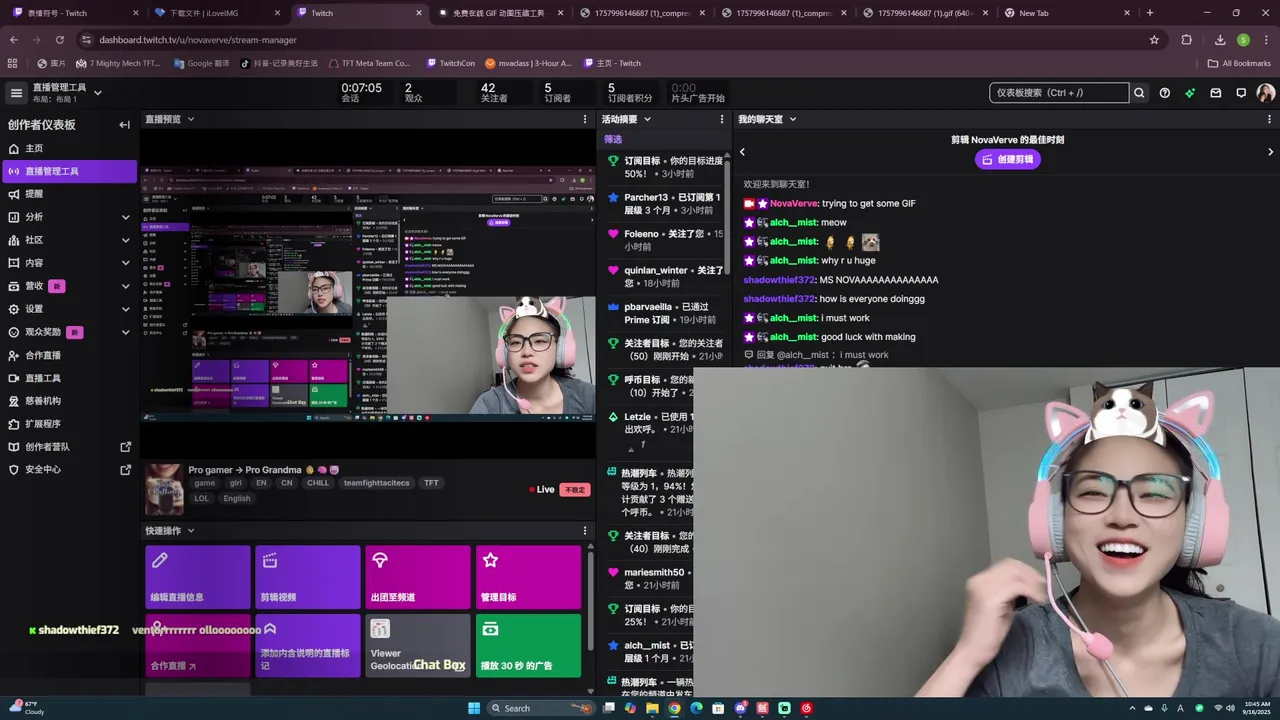Click the 不稳定 stream status badge
This screenshot has height=720, width=1280.
[x=575, y=490]
